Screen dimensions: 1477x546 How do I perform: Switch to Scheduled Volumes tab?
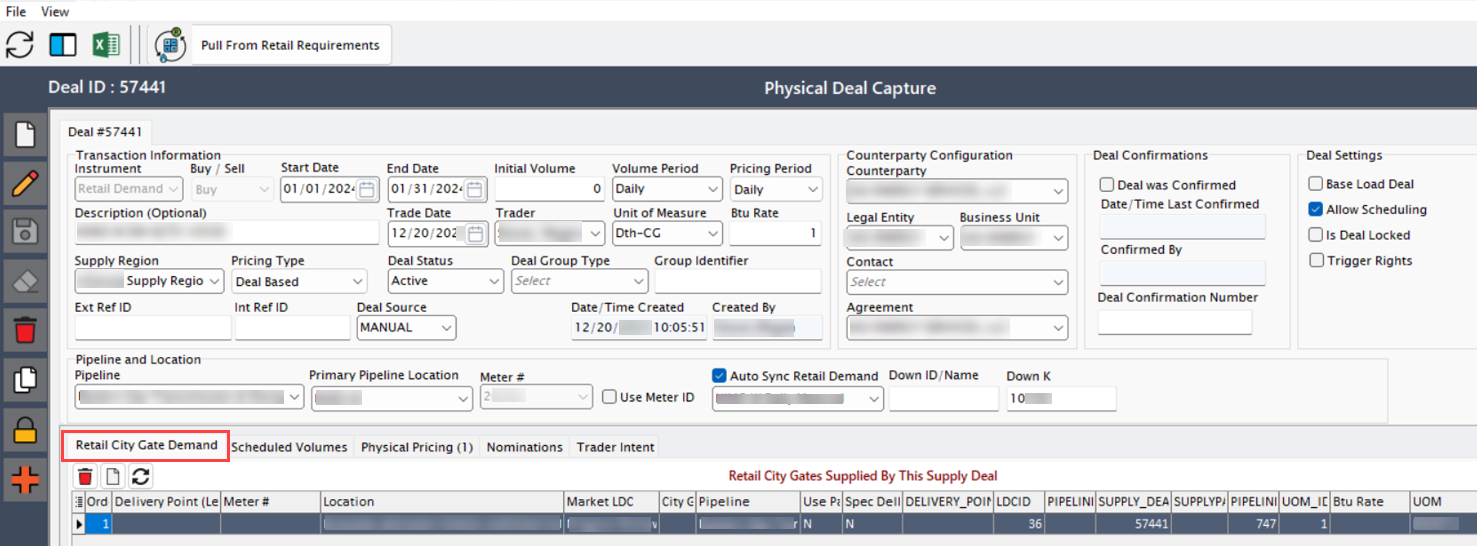[289, 447]
